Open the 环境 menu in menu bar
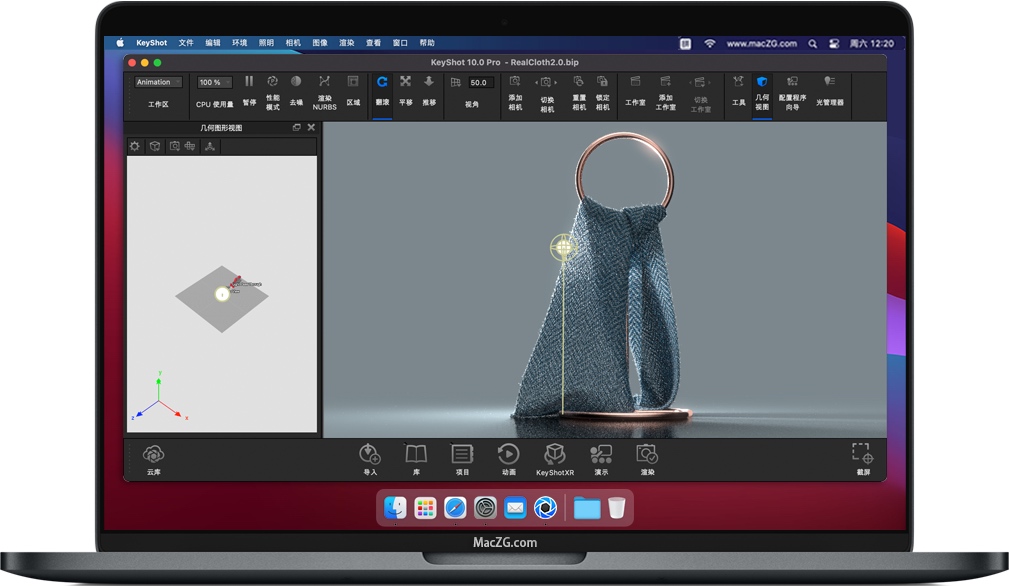The image size is (1009, 586). click(240, 43)
